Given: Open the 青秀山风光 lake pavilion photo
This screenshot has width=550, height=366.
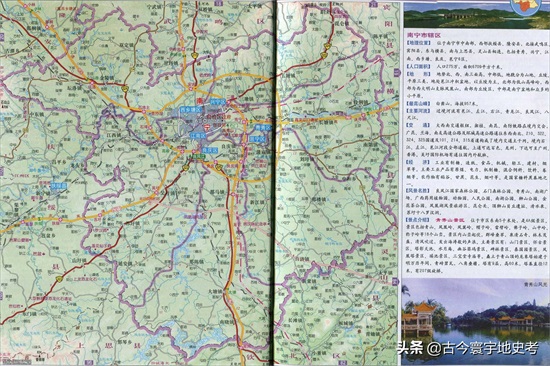Looking at the screenshot, I should coord(475,321).
